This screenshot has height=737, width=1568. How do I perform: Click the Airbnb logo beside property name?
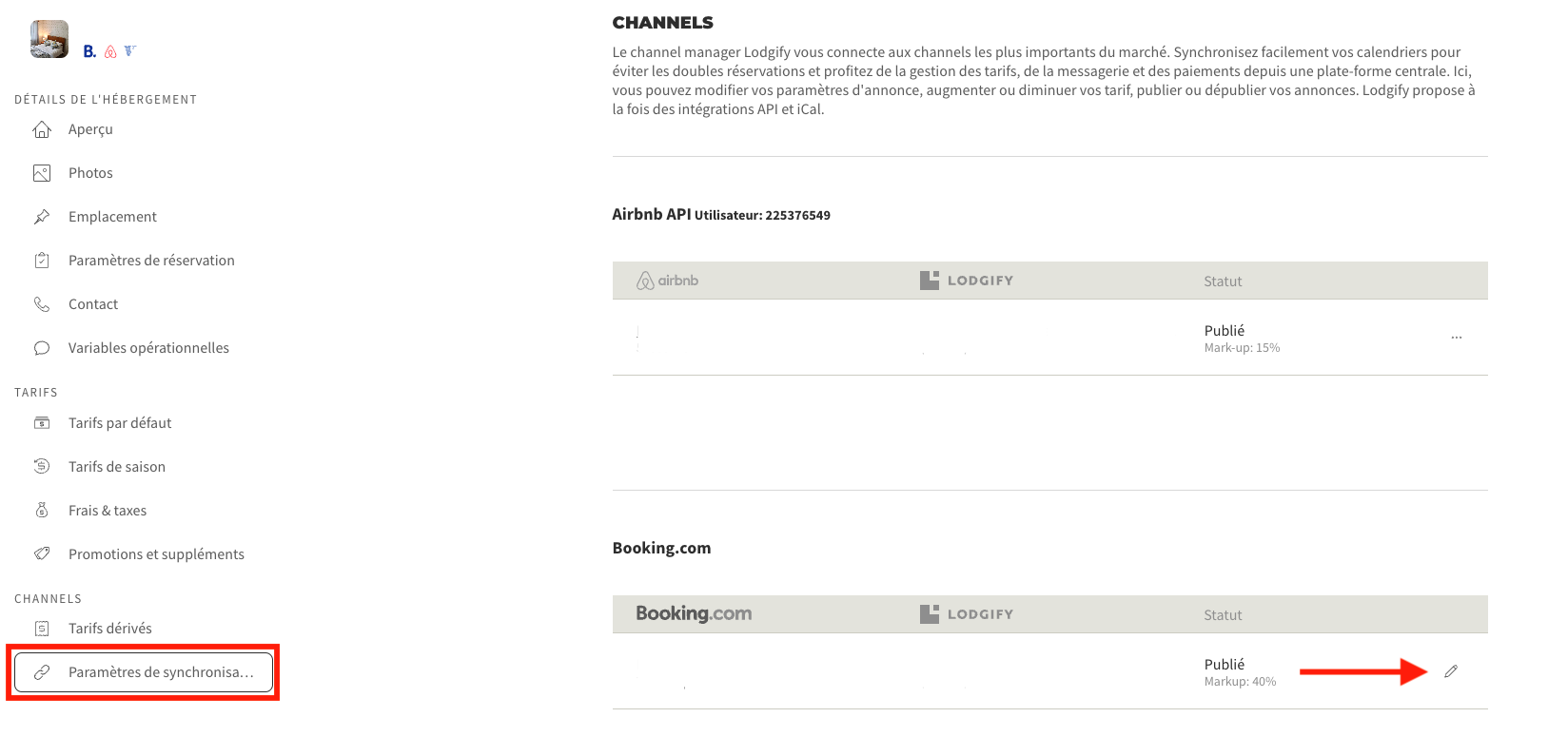110,51
